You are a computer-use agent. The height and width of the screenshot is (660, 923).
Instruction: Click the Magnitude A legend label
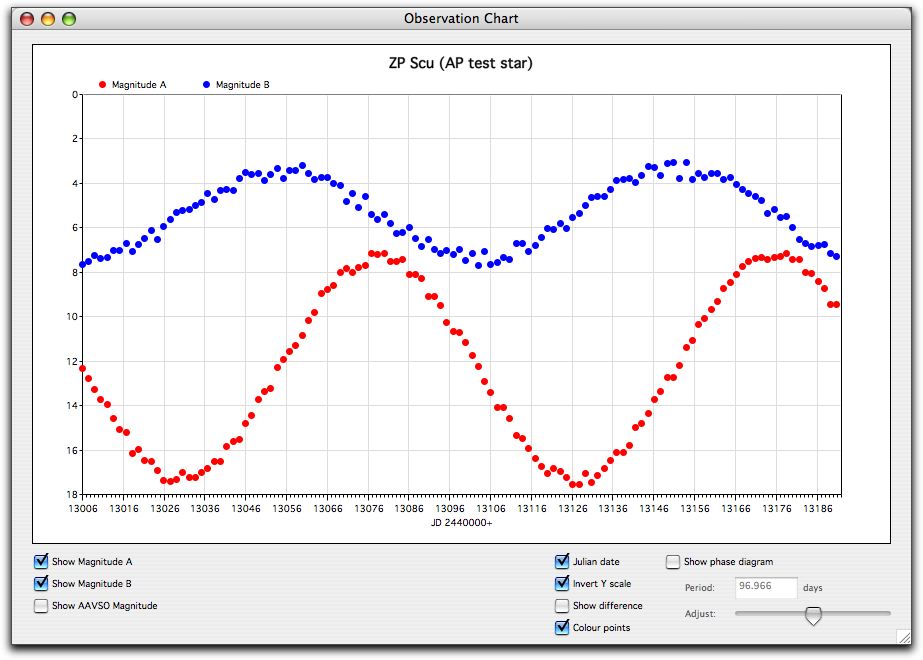[x=139, y=86]
